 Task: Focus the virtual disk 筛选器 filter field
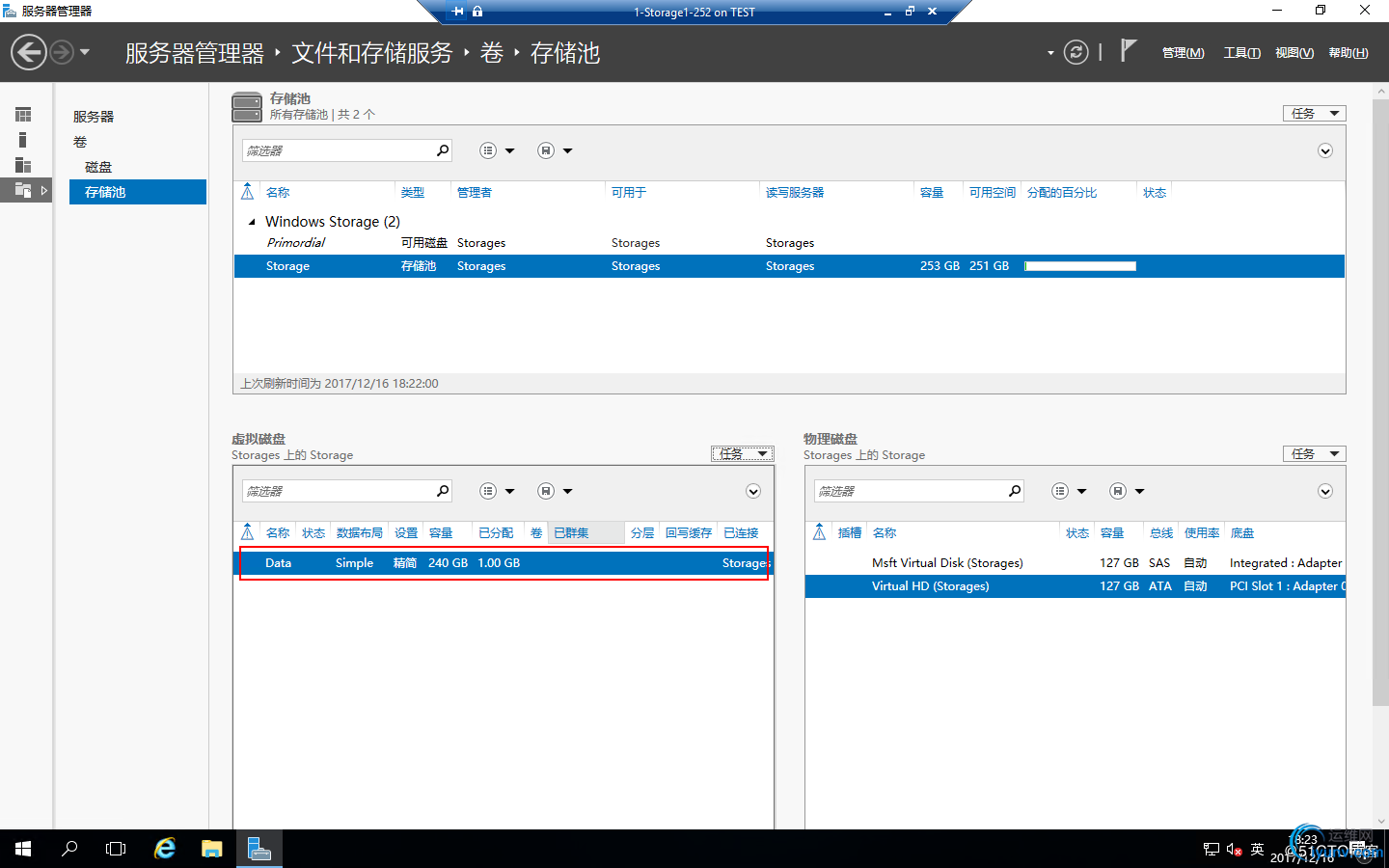point(338,491)
